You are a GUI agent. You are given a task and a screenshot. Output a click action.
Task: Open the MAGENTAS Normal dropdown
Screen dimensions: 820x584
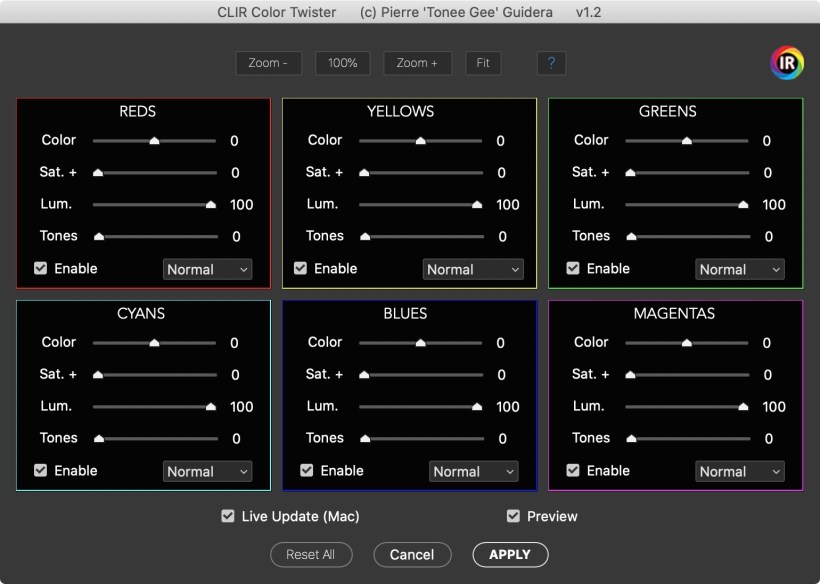pos(740,471)
